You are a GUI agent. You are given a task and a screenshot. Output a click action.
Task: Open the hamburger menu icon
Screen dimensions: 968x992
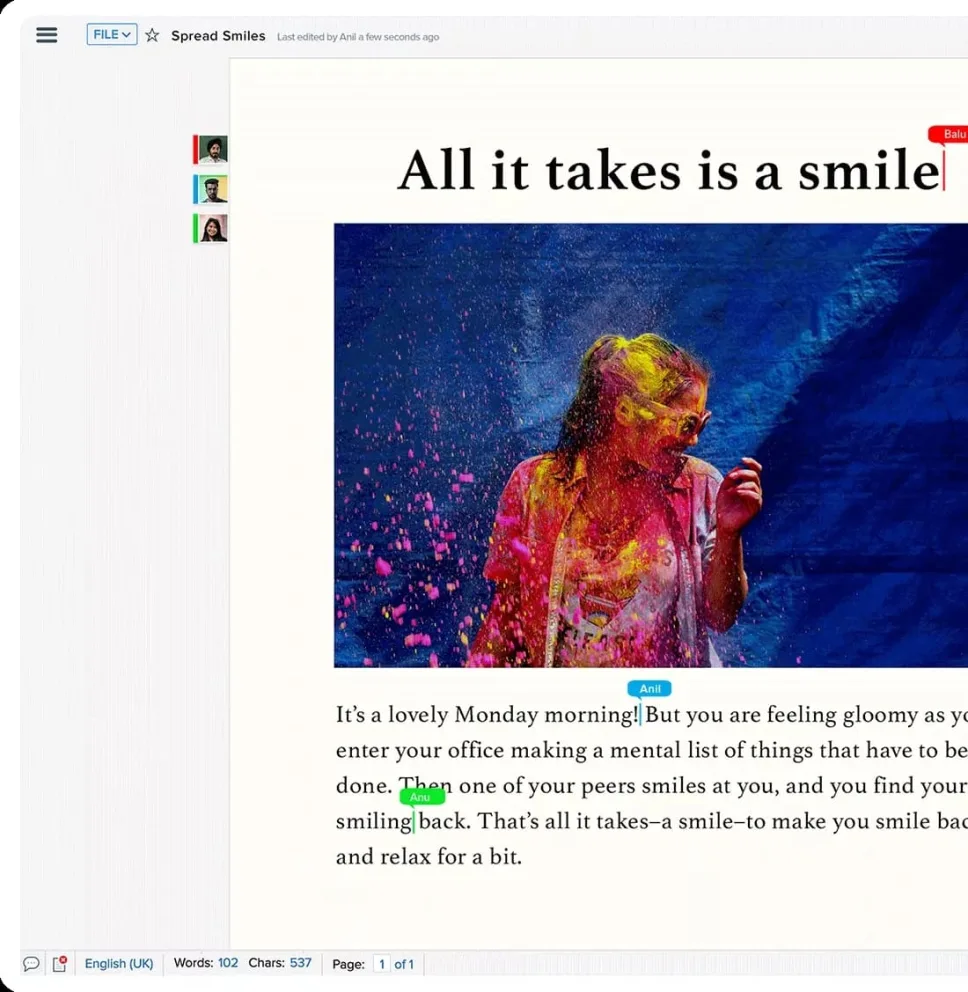(x=47, y=35)
